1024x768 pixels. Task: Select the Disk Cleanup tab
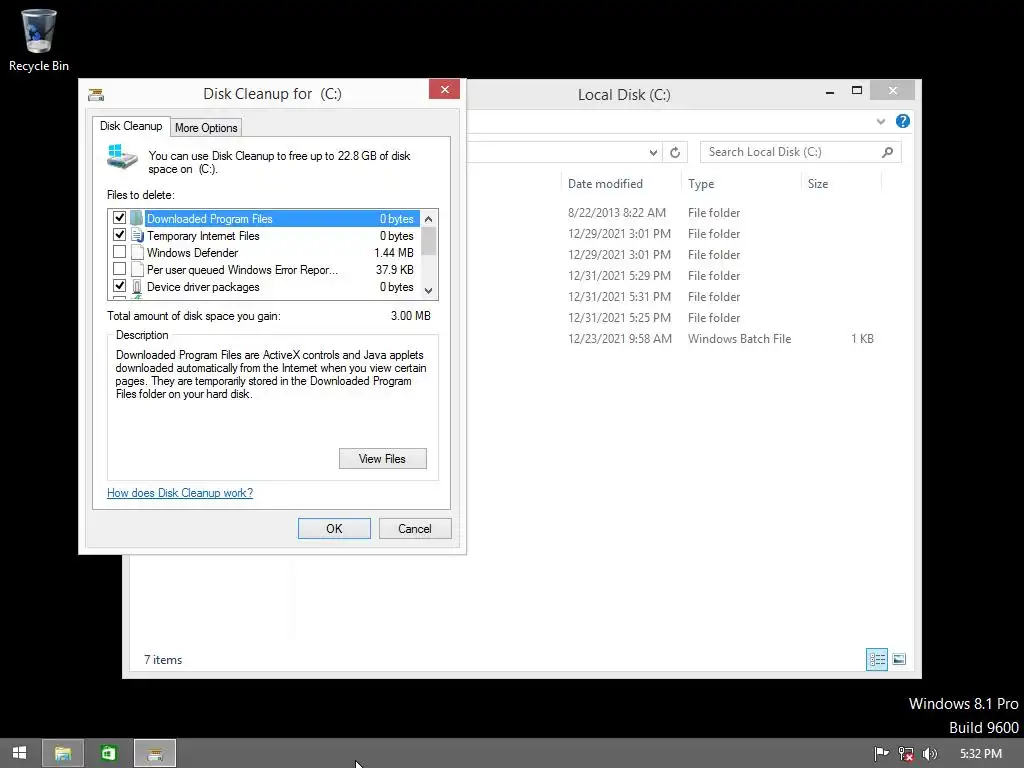click(x=131, y=126)
